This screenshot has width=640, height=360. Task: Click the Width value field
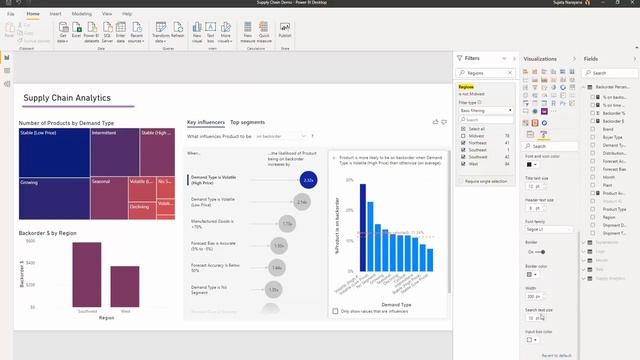tap(534, 297)
